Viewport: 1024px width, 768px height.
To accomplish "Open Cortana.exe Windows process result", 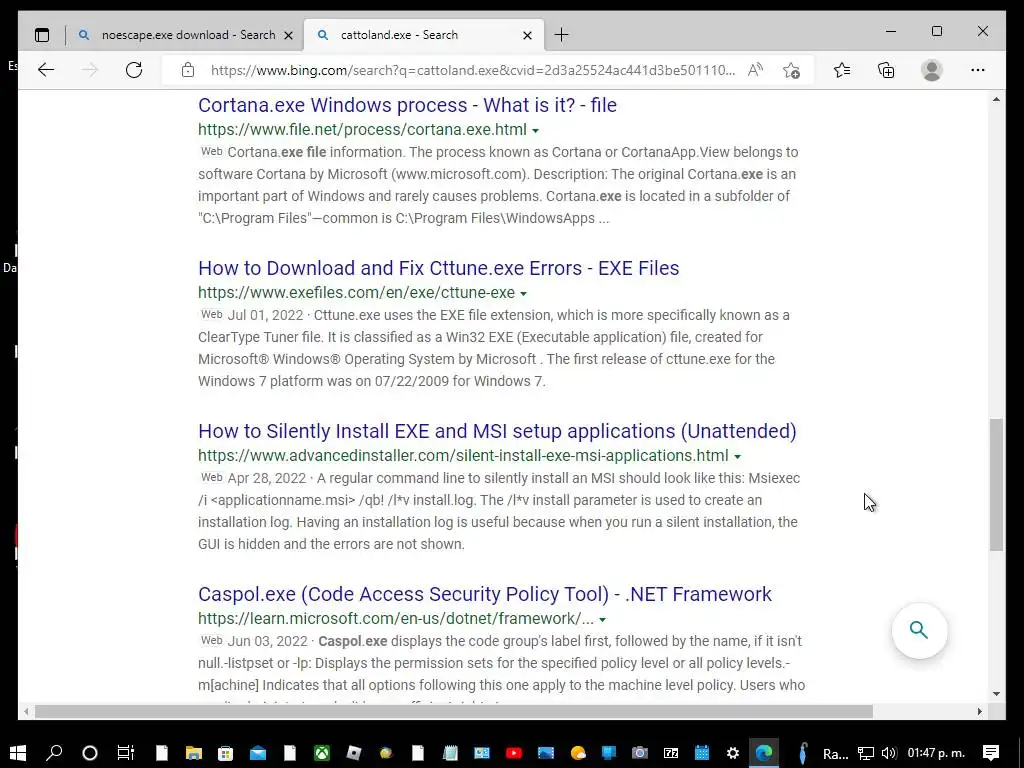I will 408,105.
